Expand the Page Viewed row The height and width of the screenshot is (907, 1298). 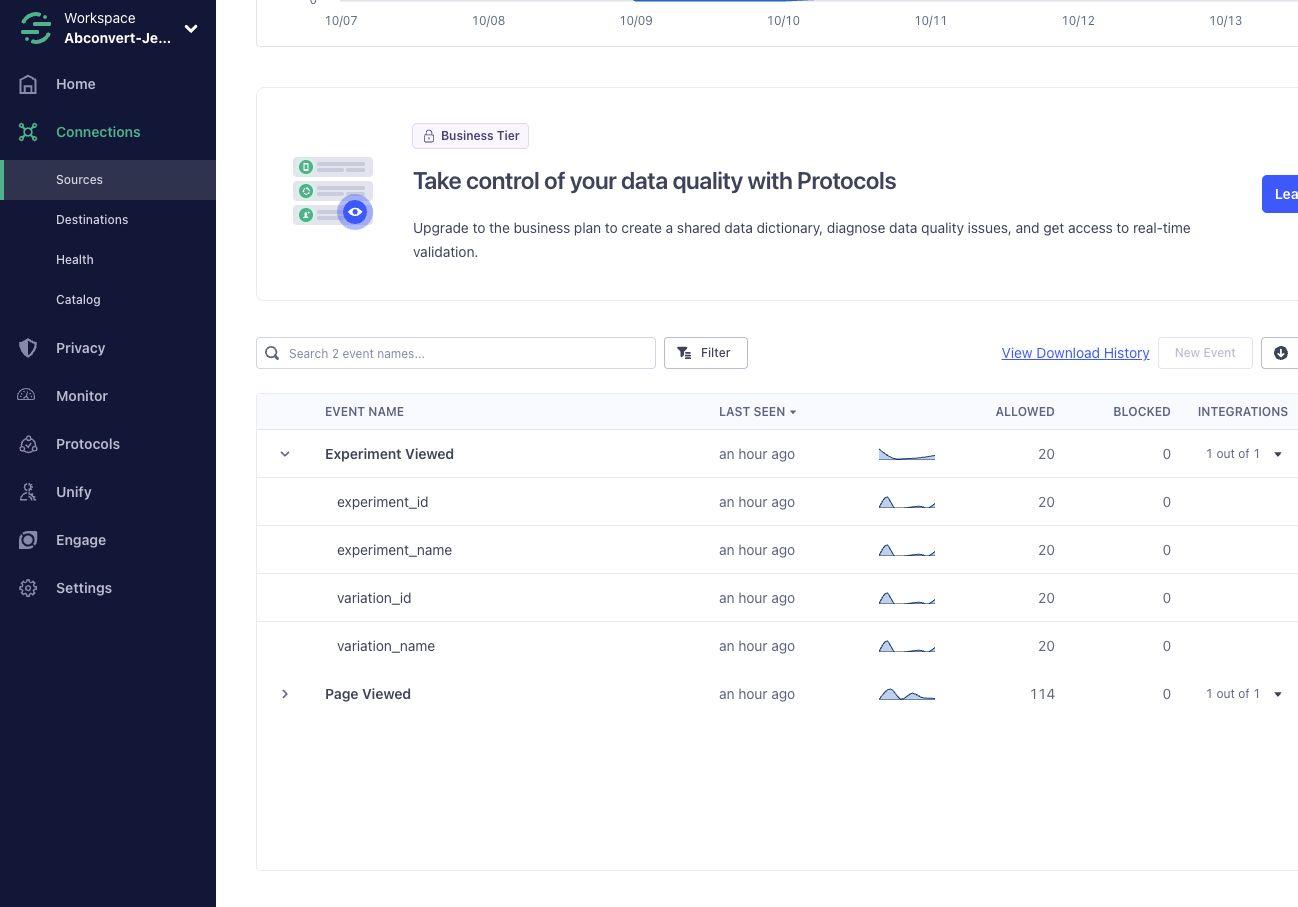point(285,694)
